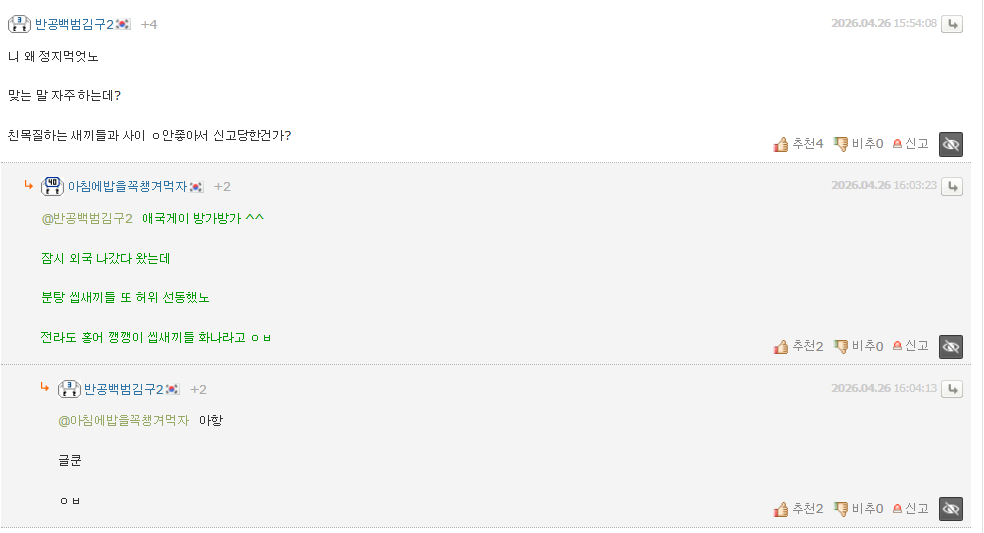Image resolution: width=984 pixels, height=533 pixels.
Task: Report the last reply (신고)
Action: 910,509
